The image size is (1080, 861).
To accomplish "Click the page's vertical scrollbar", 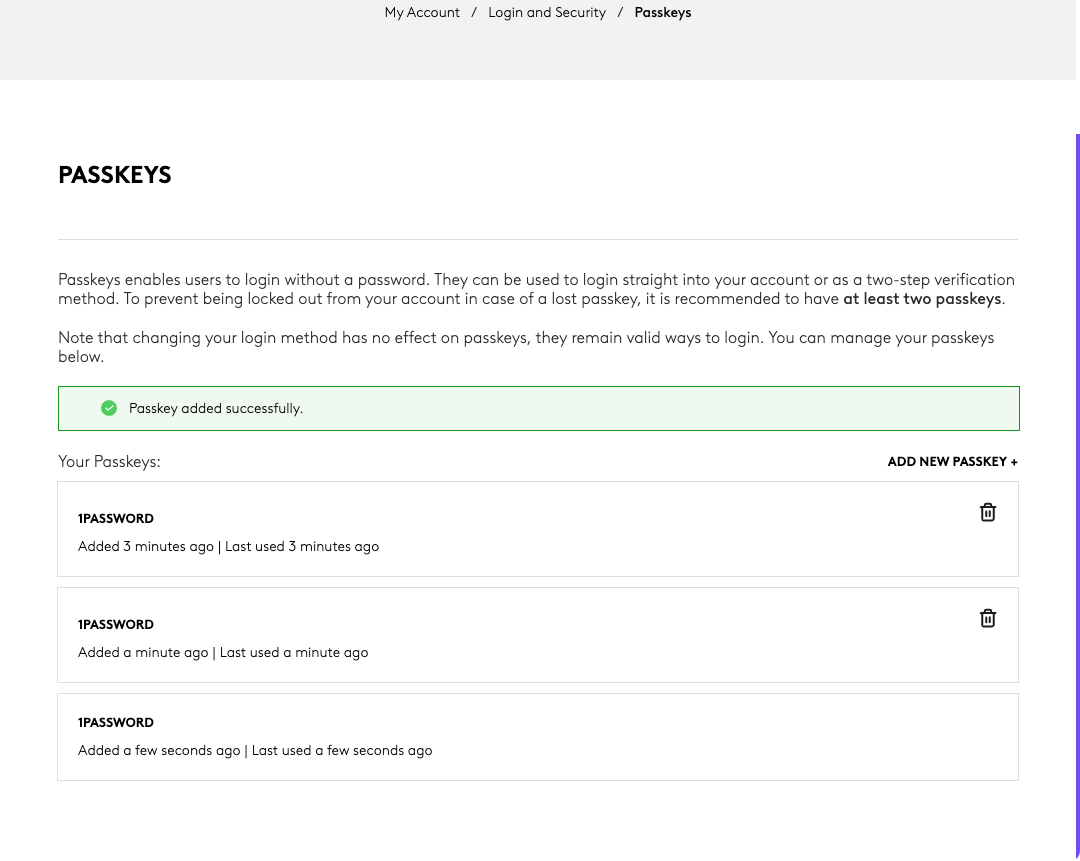I will point(1077,496).
